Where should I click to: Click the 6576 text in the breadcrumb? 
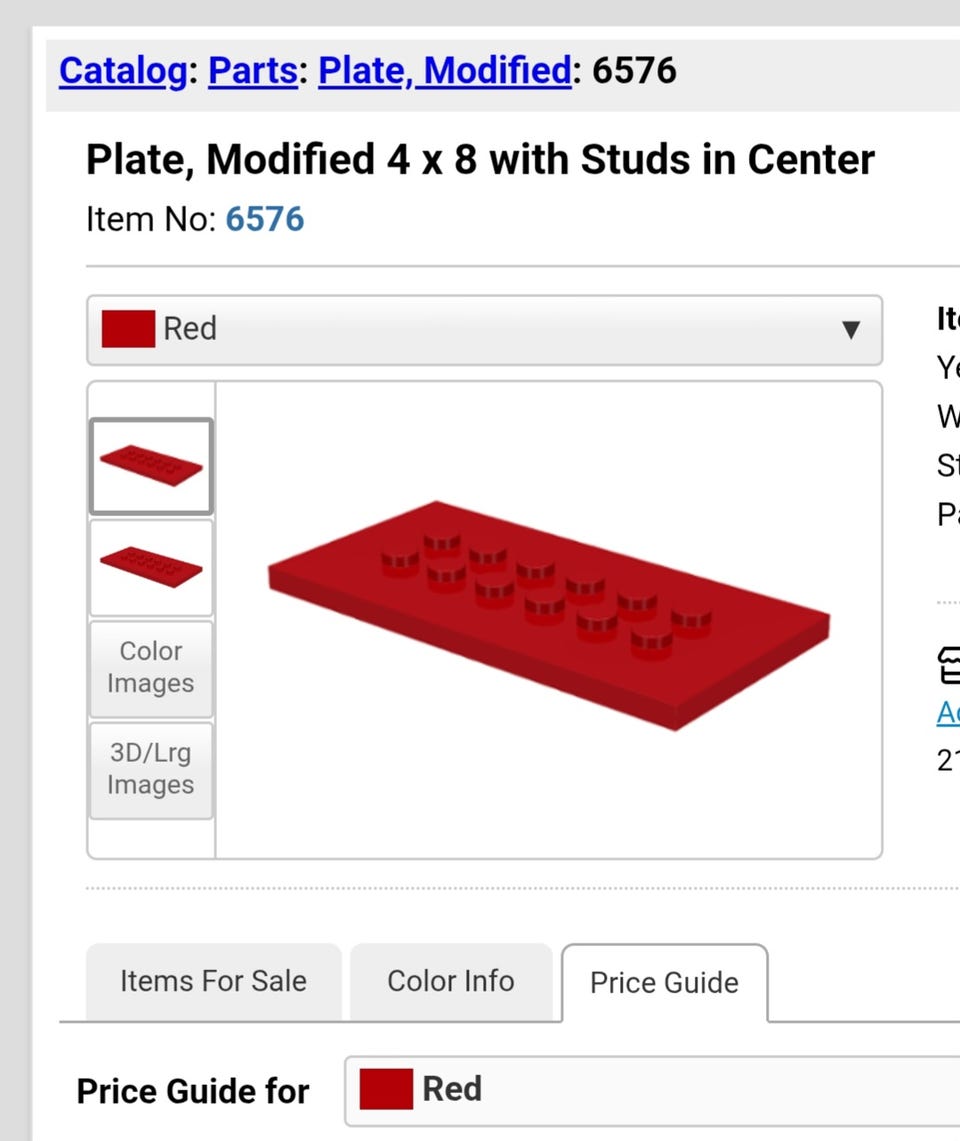(x=634, y=71)
